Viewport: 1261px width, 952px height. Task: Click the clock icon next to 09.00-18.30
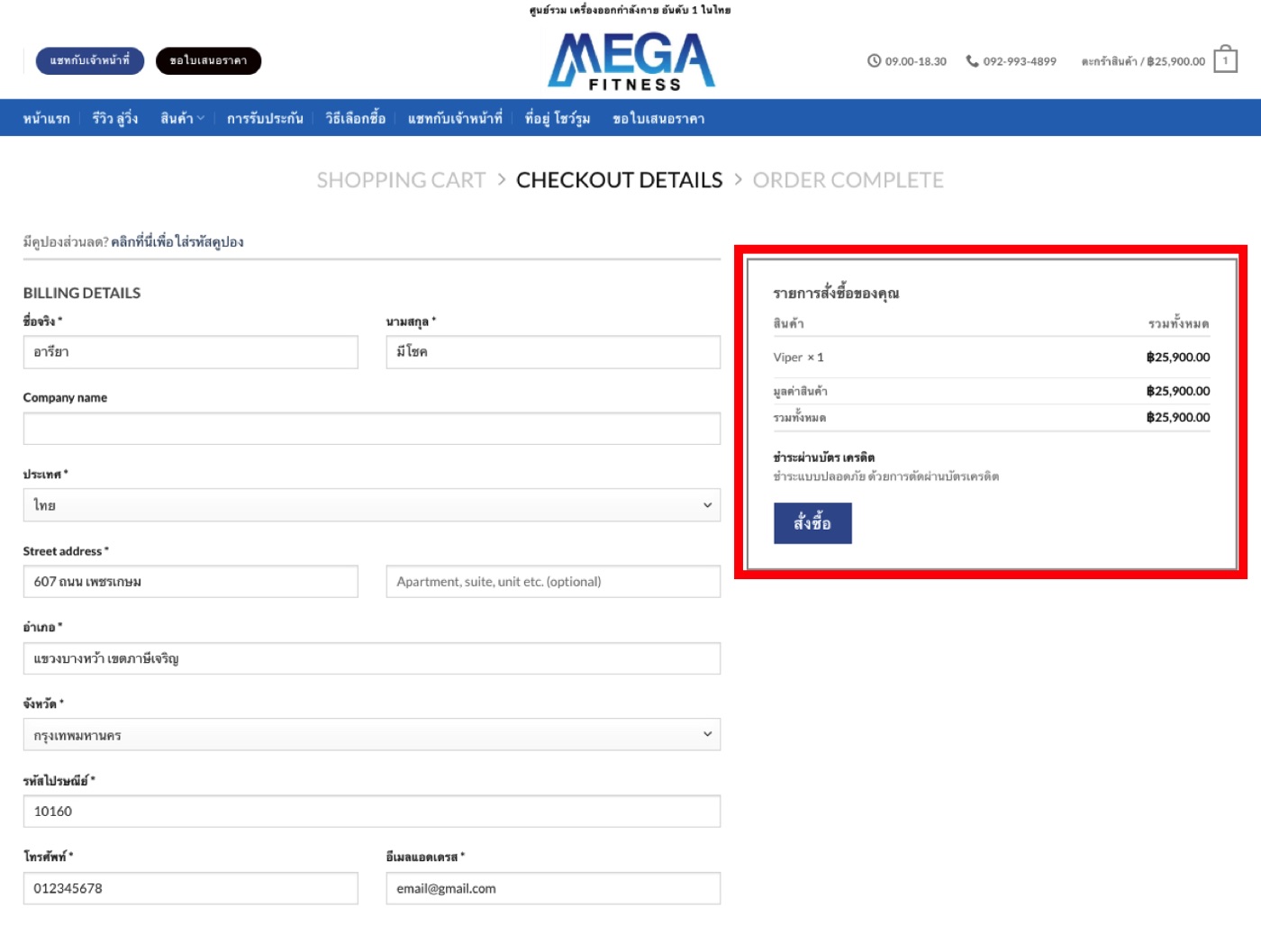point(874,61)
